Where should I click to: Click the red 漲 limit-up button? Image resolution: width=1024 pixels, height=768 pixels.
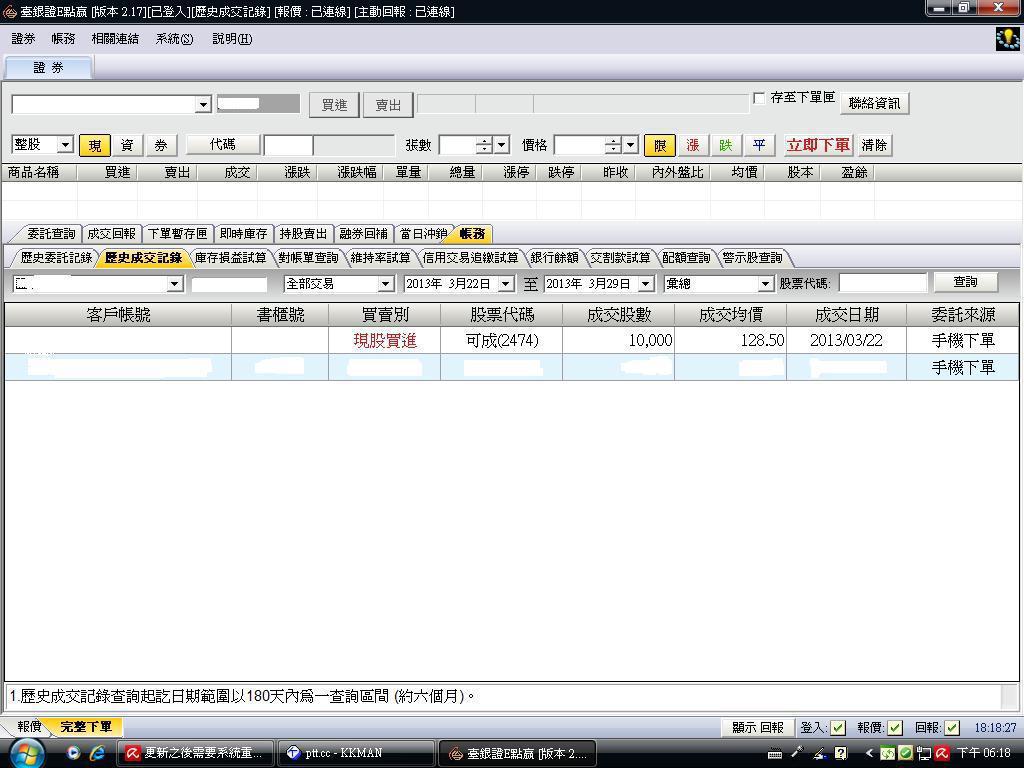[692, 145]
